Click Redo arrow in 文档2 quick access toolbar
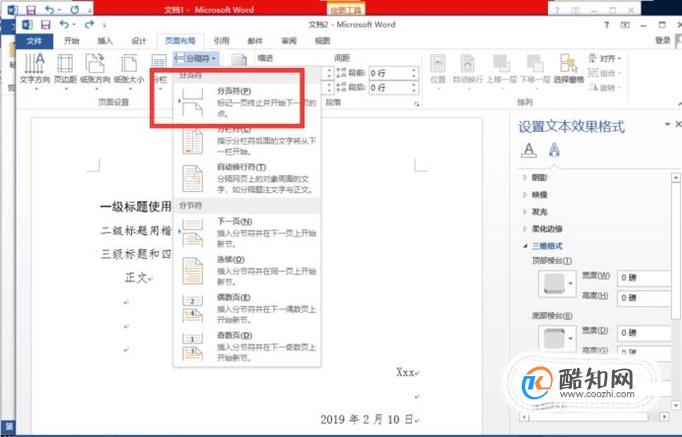This screenshot has height=437, width=682. 89,24
